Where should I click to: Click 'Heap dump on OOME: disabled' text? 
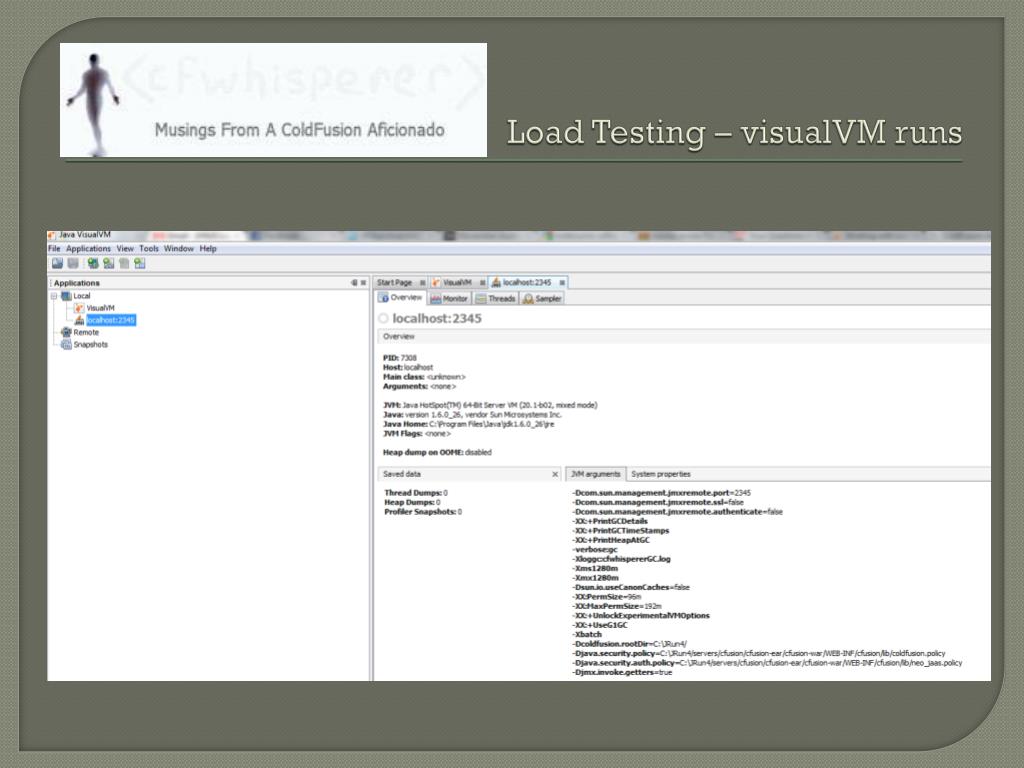(437, 452)
